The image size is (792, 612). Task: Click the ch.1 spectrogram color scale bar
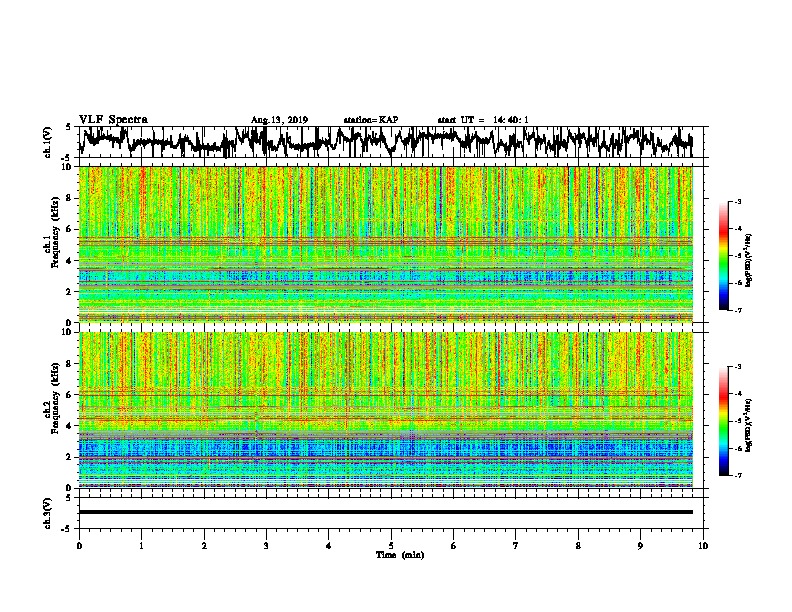[x=723, y=256]
